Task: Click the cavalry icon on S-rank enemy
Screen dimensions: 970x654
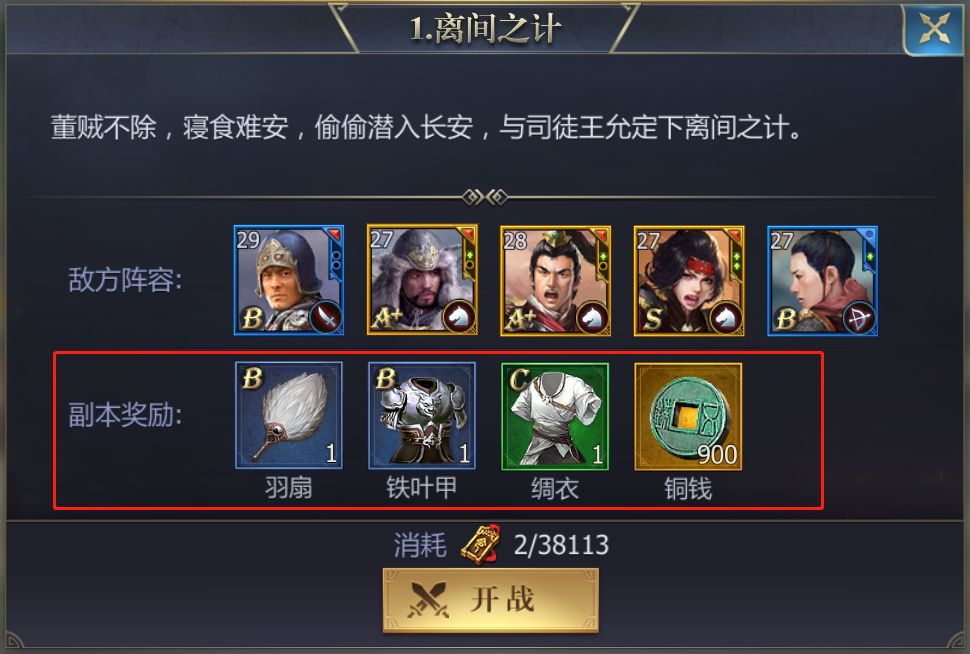Action: [x=726, y=317]
